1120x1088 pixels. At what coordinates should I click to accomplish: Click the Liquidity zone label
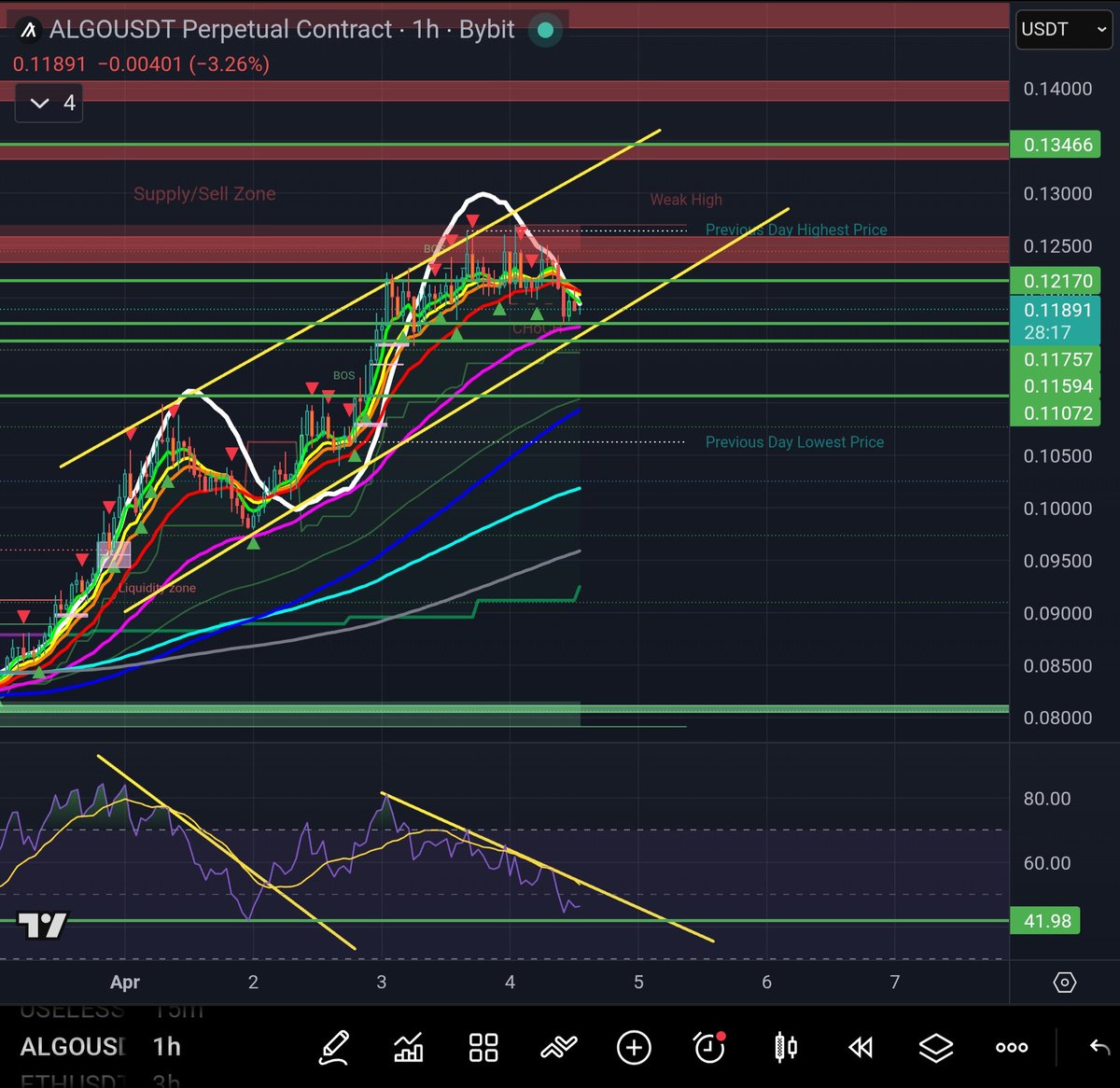click(x=157, y=588)
